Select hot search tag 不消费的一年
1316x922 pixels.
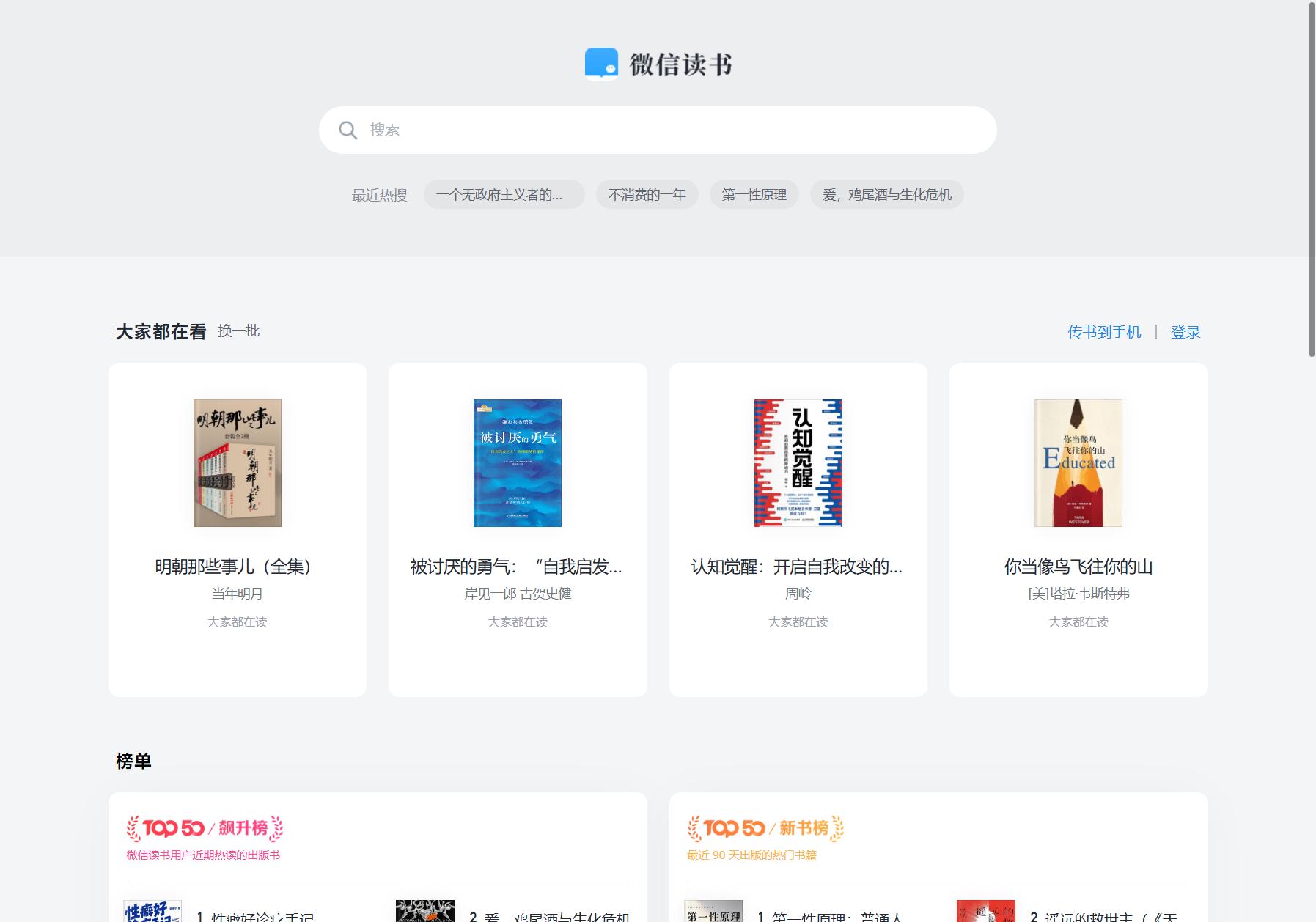[647, 195]
